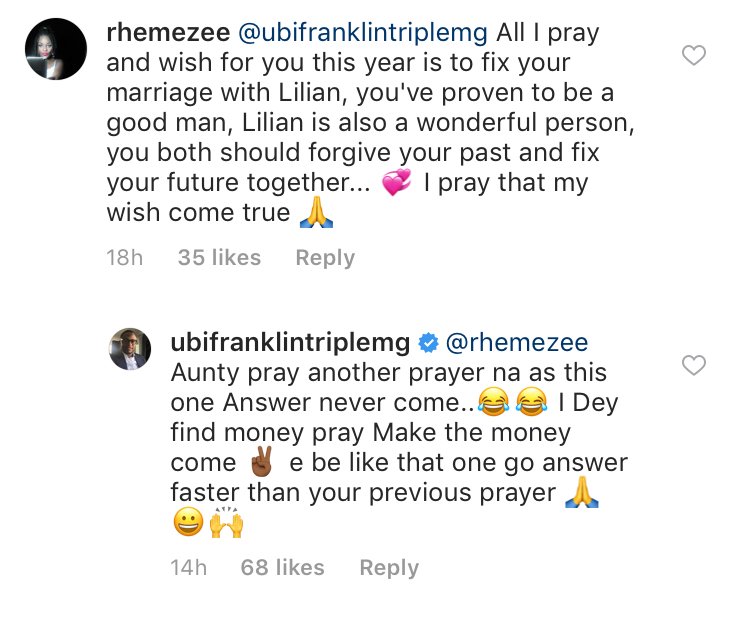The height and width of the screenshot is (629, 750).
Task: Open the @rhemezee mention in the reply
Action: pos(516,343)
